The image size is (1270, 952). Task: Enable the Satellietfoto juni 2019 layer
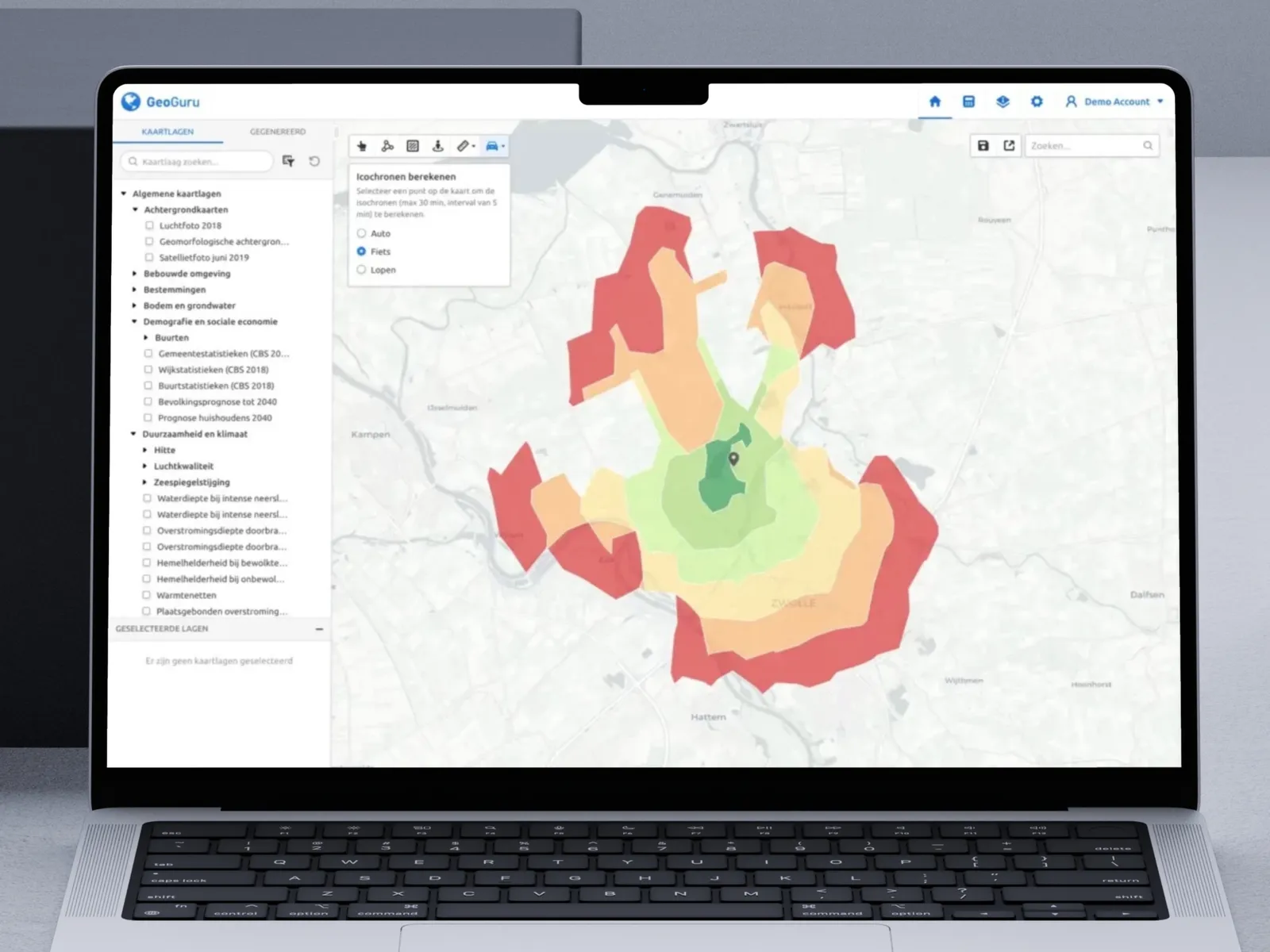coord(149,257)
